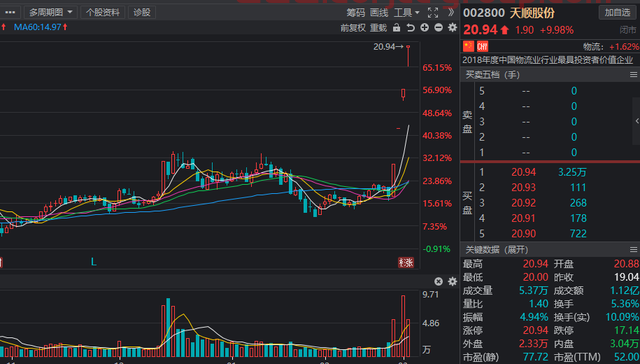
Task: Click bid 5 volume 722
Action: tap(579, 233)
